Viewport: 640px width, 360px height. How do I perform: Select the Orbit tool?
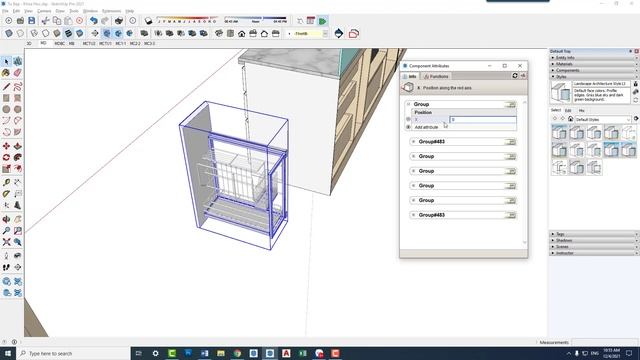[x=6, y=219]
